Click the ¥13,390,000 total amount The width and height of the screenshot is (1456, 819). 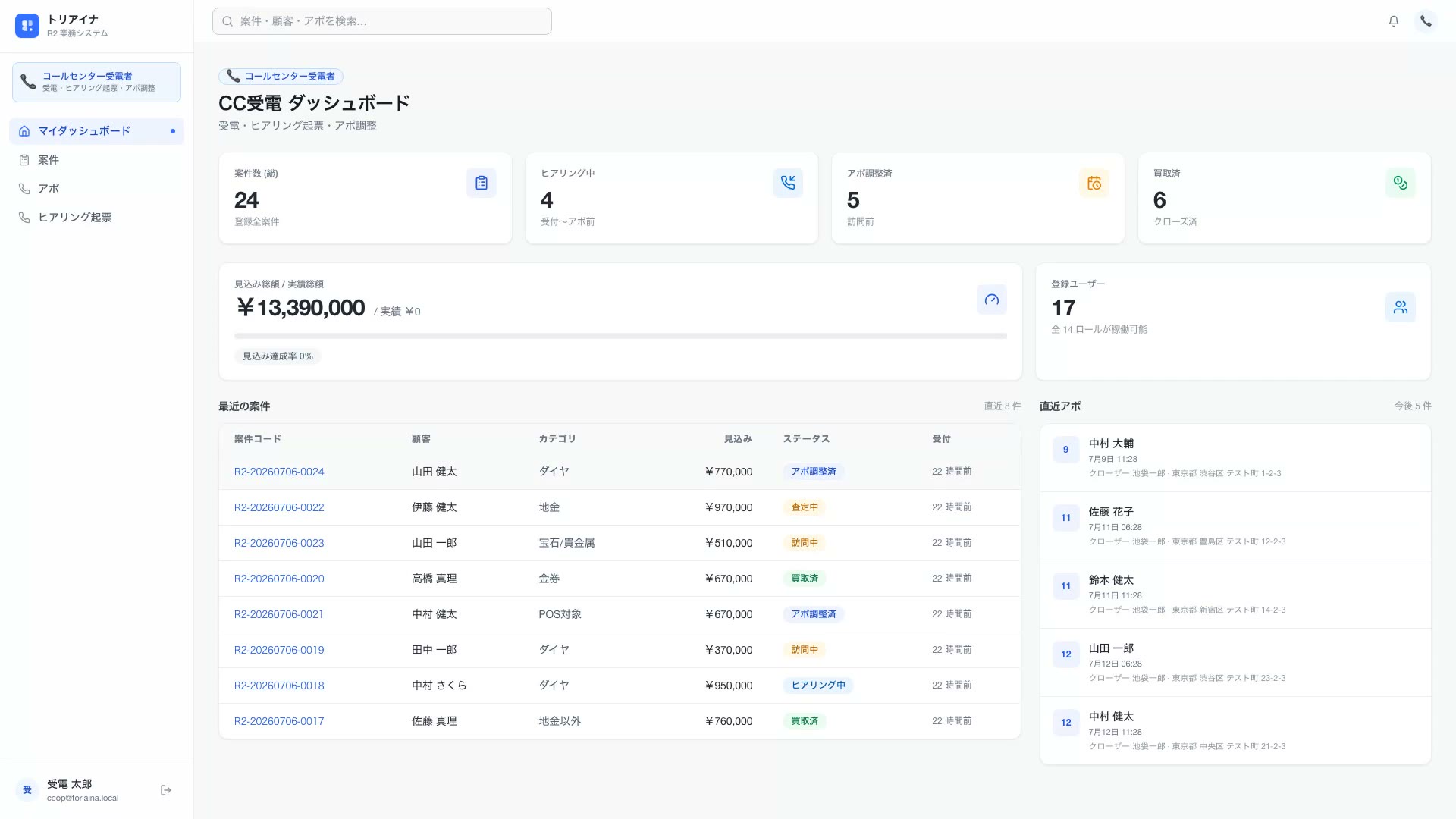[x=300, y=308]
